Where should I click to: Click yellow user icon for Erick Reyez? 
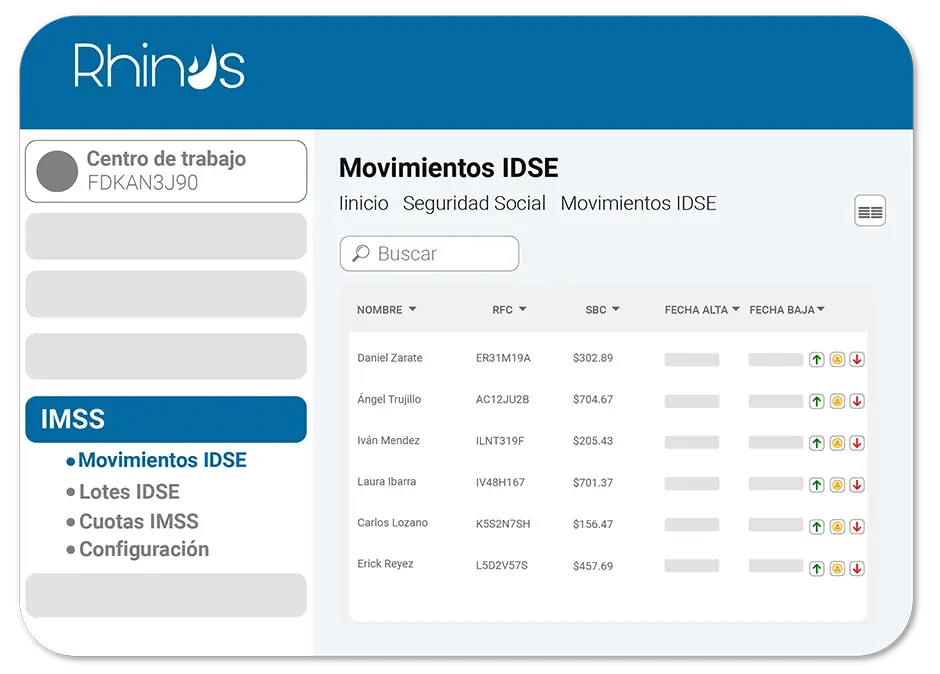click(837, 568)
